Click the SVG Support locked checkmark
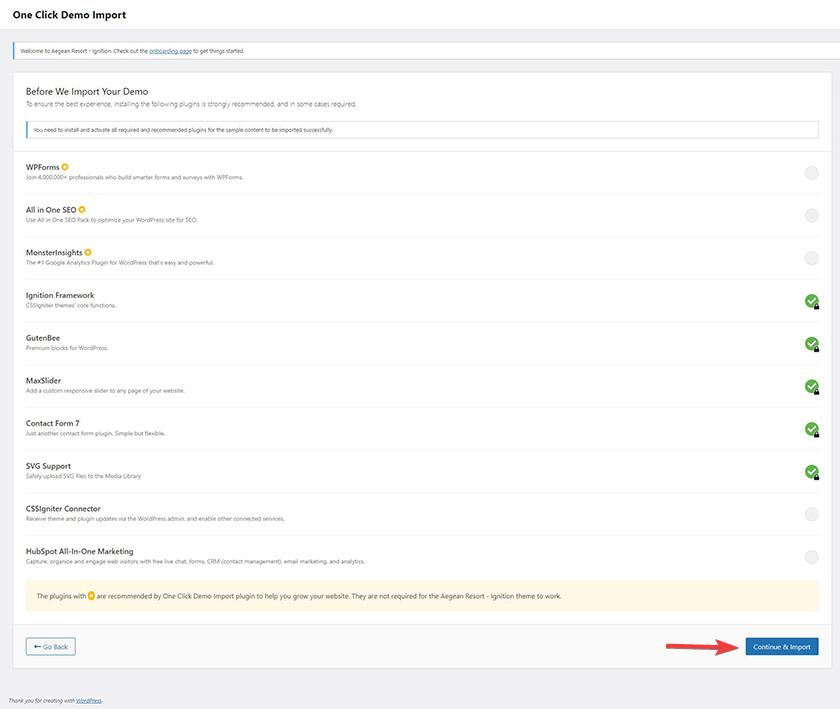Screen dimensions: 840x709 (x=812, y=472)
